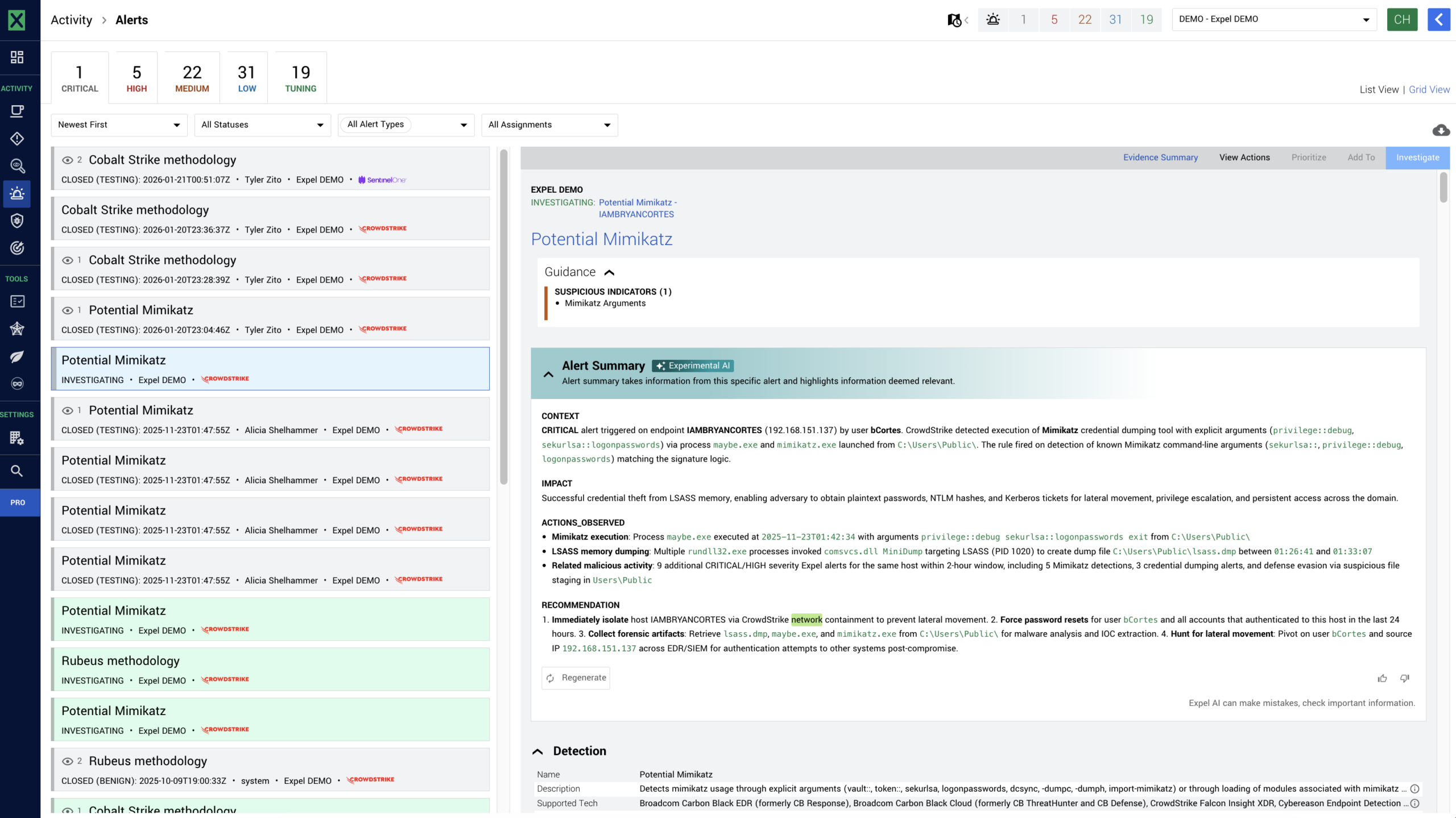Viewport: 1456px width, 818px height.
Task: Click the alert list vertical scrollbar
Action: [503, 318]
